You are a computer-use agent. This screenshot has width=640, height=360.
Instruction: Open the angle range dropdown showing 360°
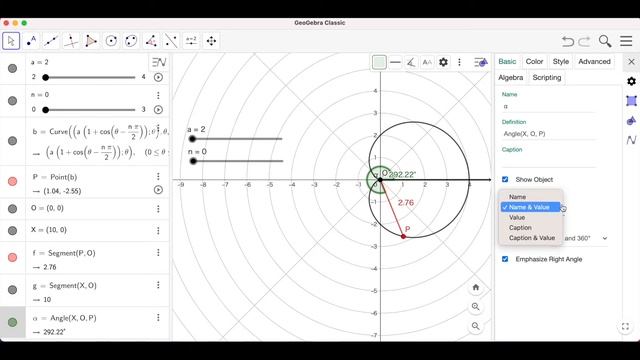[586, 238]
